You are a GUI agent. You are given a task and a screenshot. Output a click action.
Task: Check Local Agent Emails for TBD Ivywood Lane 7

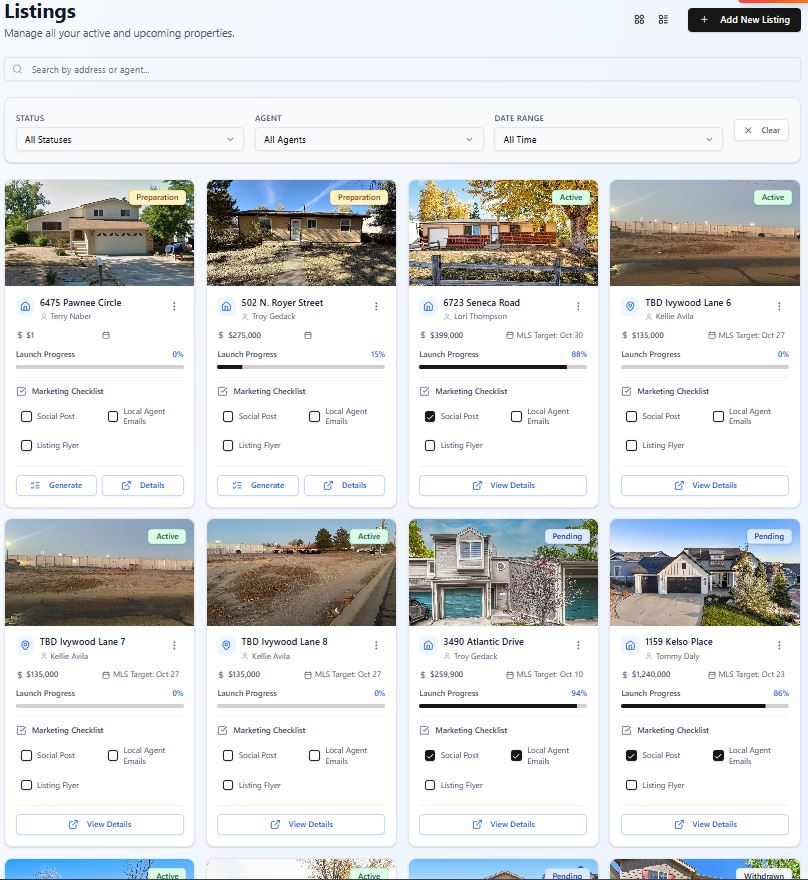[113, 755]
